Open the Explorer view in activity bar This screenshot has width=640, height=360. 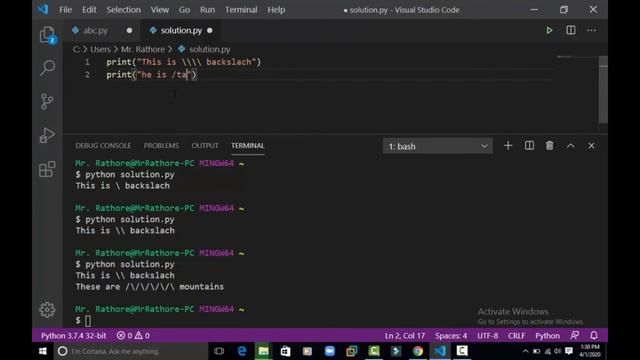(47, 35)
